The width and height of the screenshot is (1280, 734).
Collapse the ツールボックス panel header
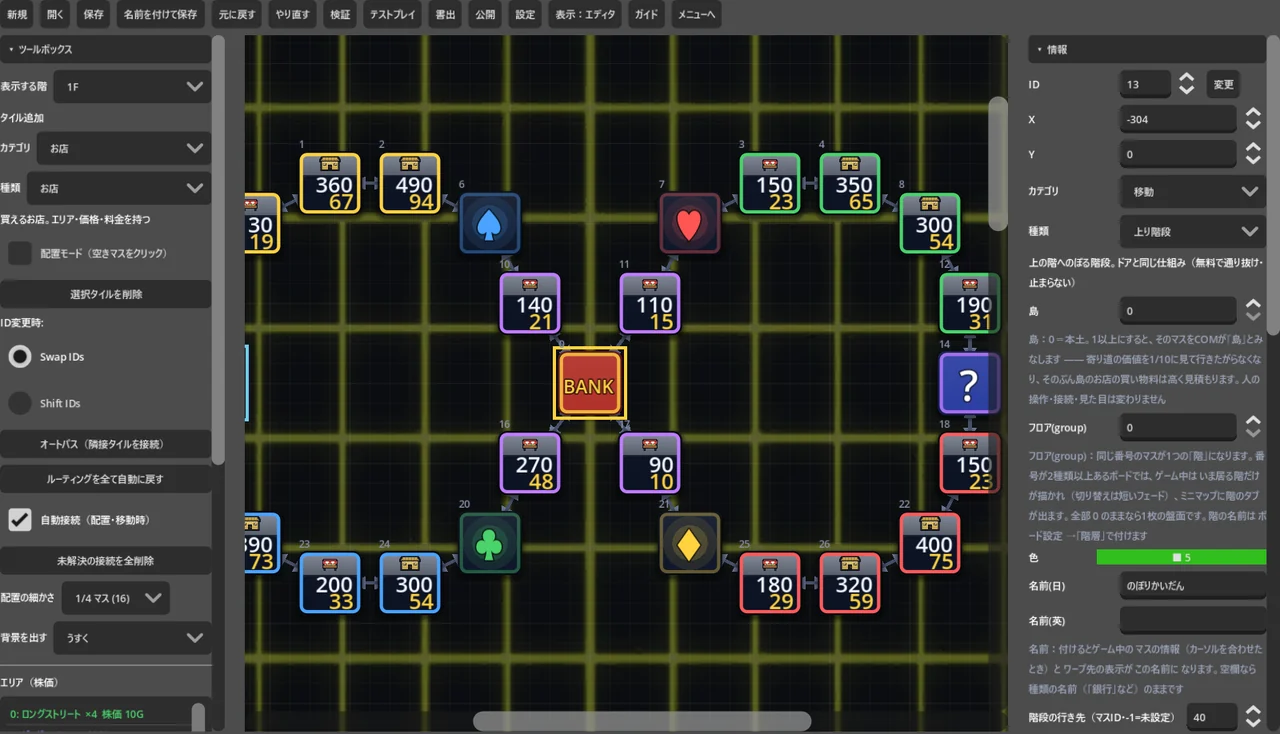point(106,49)
